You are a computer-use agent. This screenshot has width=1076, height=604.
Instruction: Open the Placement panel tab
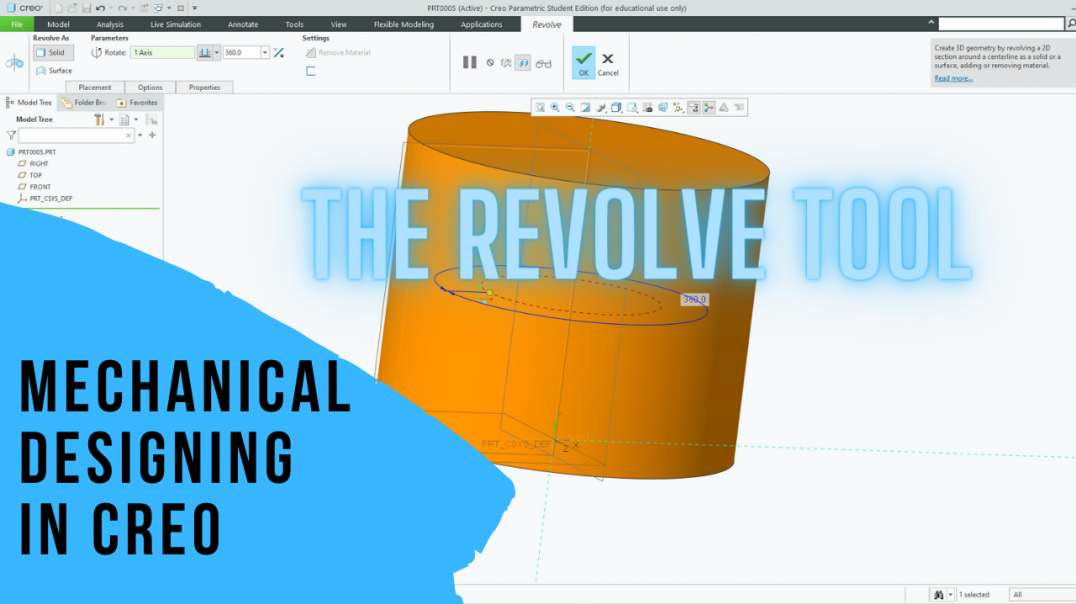tap(95, 87)
